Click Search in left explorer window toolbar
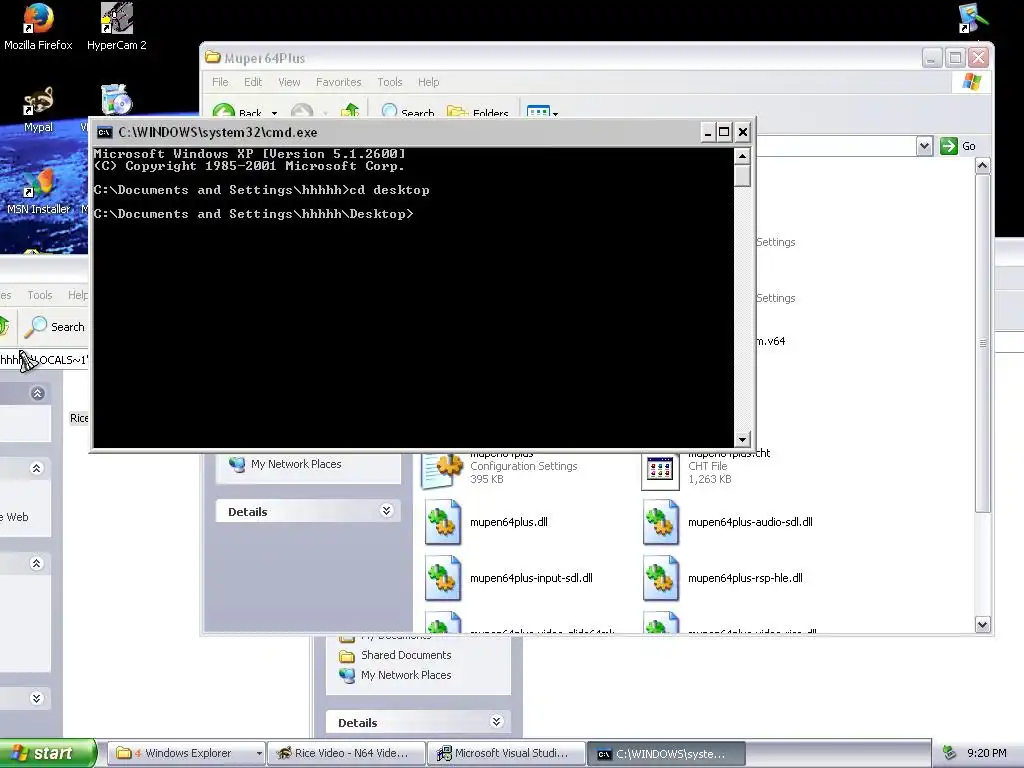 coord(54,327)
